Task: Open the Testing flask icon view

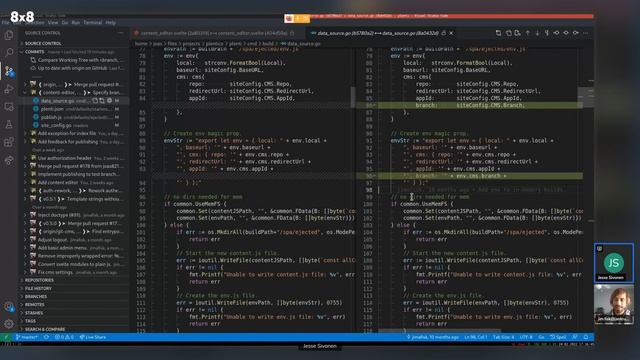Action: point(9,124)
